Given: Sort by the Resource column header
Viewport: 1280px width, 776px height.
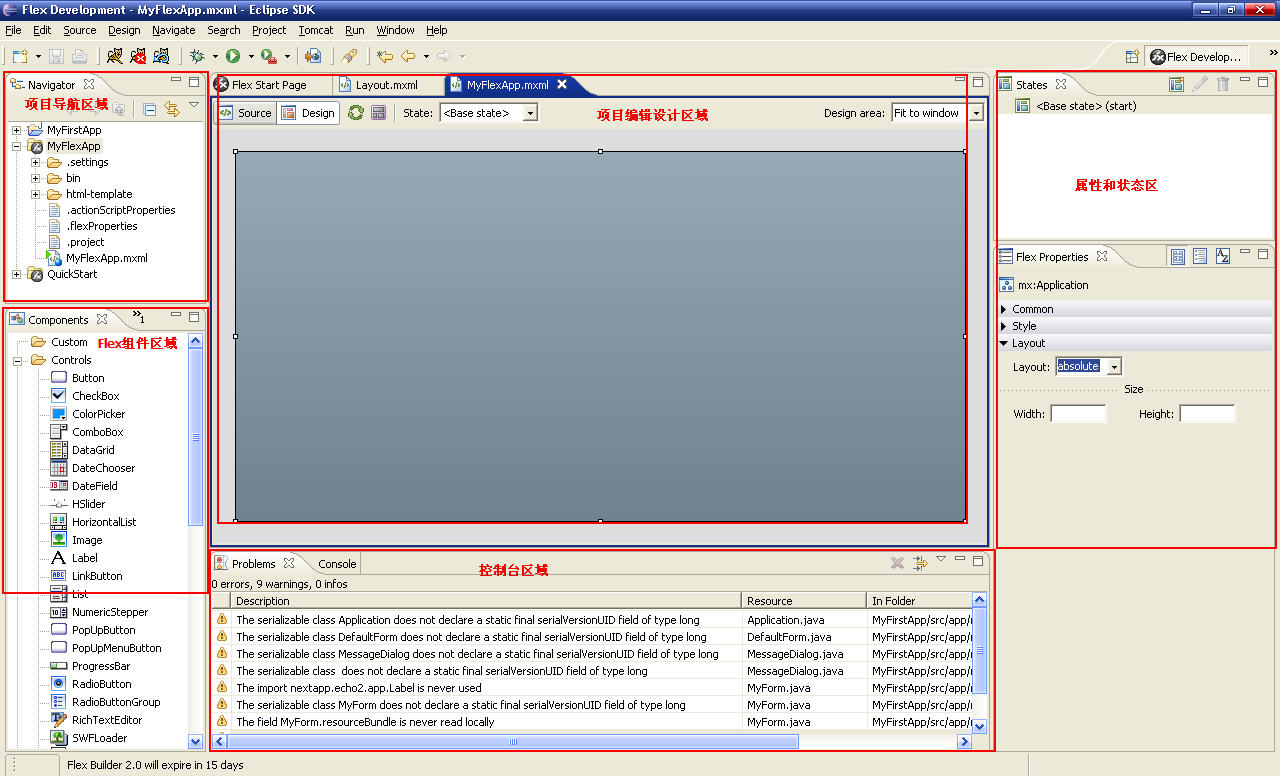Looking at the screenshot, I should click(805, 601).
